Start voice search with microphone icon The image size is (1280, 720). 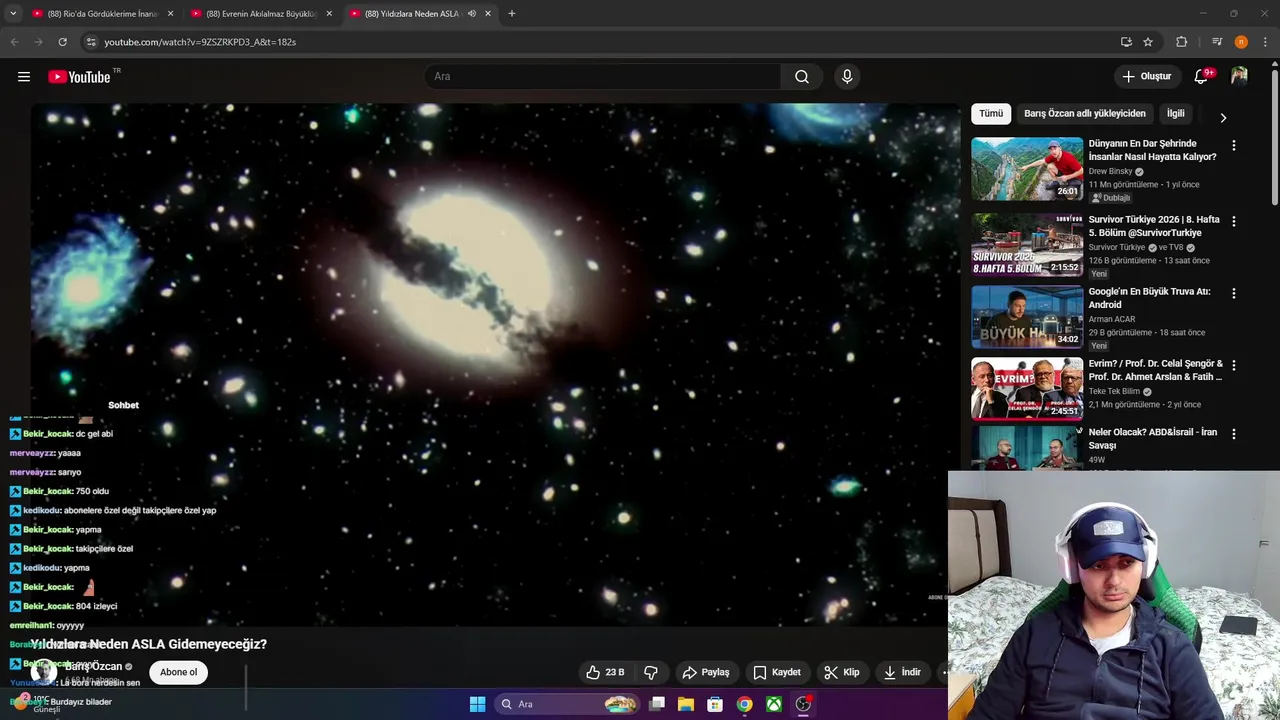847,77
